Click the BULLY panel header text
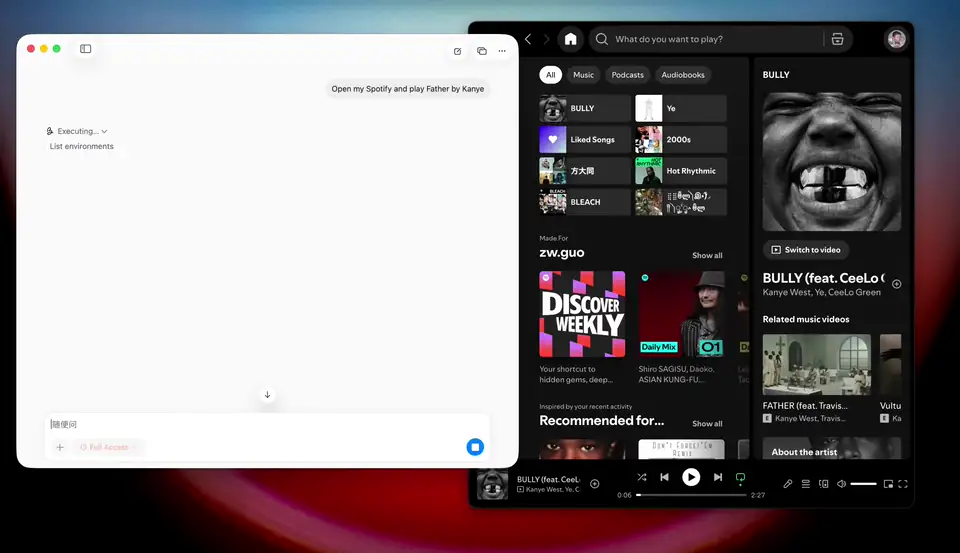The image size is (960, 553). (x=776, y=75)
